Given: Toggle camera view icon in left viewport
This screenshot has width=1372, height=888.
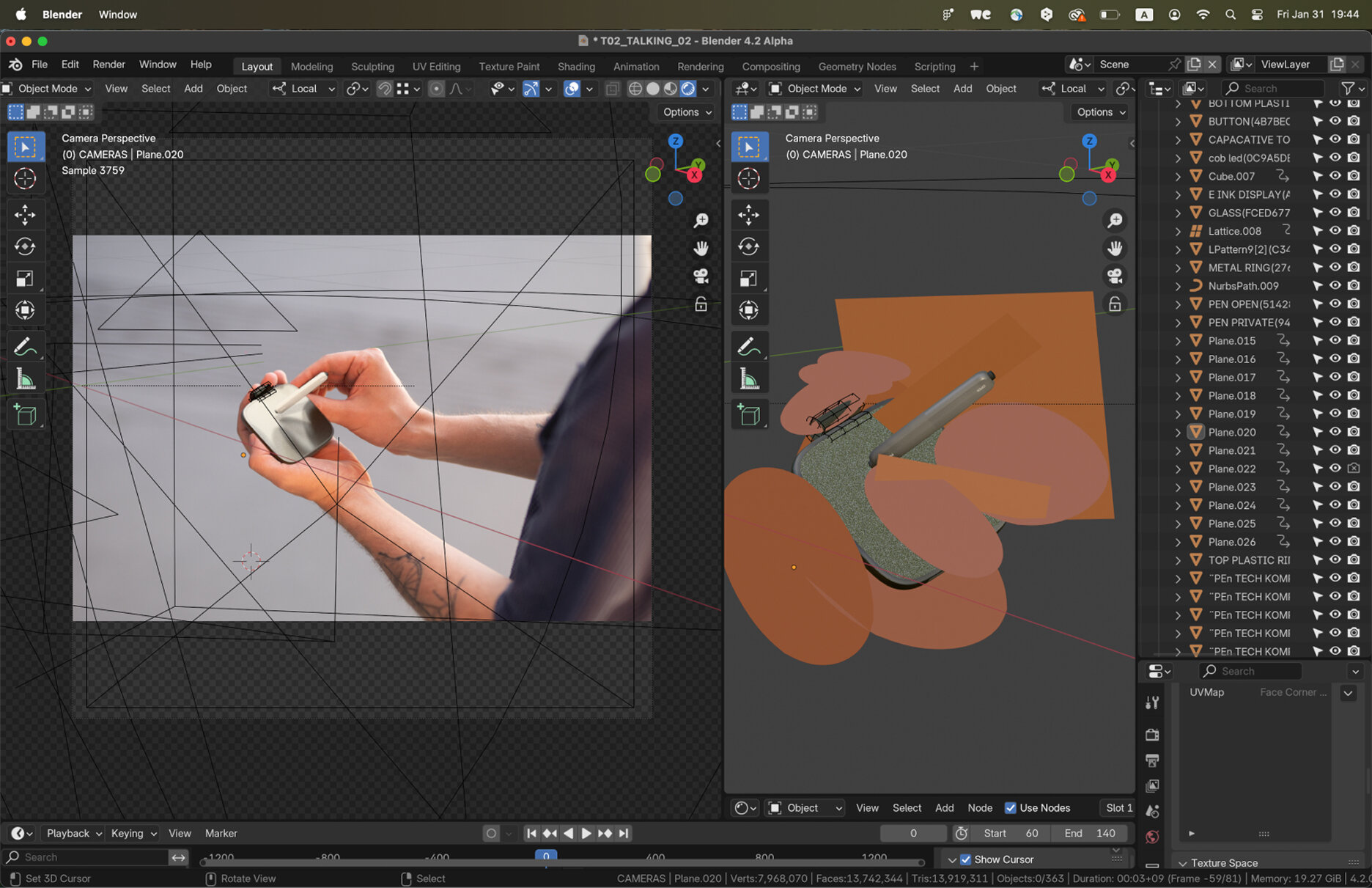Looking at the screenshot, I should (701, 276).
